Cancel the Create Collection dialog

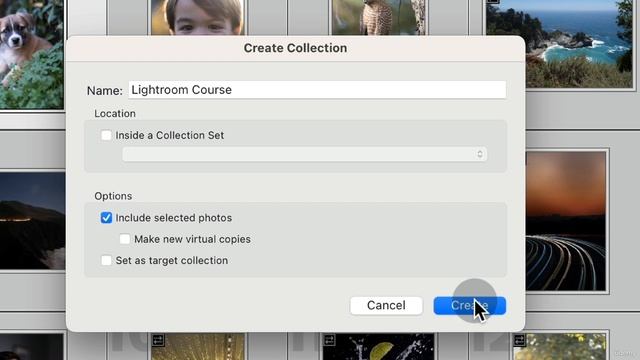tap(386, 305)
